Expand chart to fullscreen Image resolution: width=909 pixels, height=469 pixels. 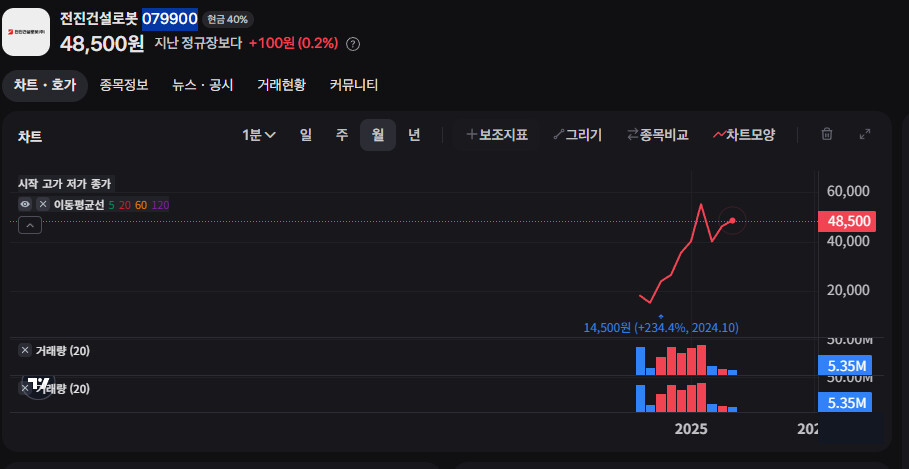864,134
